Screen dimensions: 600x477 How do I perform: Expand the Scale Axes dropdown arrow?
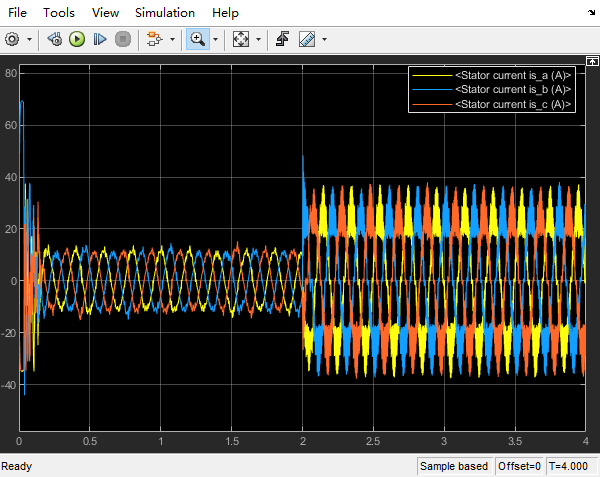[x=258, y=40]
